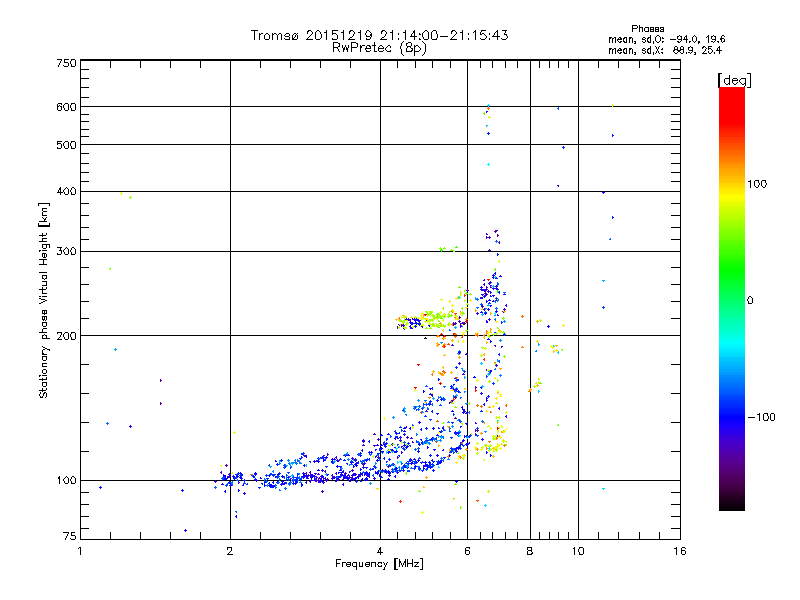
Task: Click the x-axis tick label '4'
Action: pyautogui.click(x=380, y=551)
